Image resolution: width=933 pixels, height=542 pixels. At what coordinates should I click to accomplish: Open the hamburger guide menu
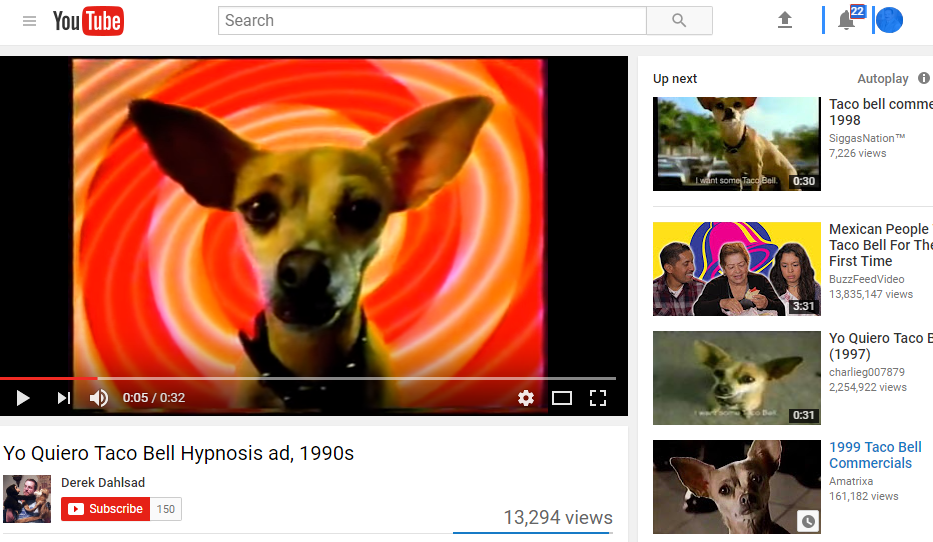tap(29, 21)
